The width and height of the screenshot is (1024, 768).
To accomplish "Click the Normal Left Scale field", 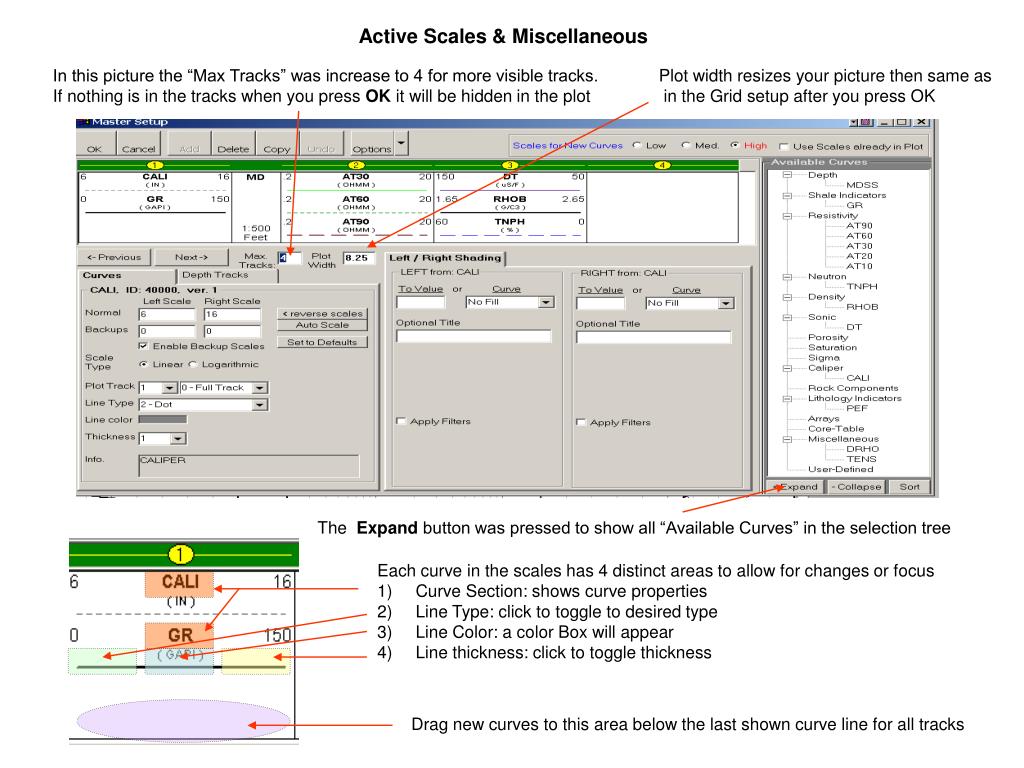I will point(167,314).
